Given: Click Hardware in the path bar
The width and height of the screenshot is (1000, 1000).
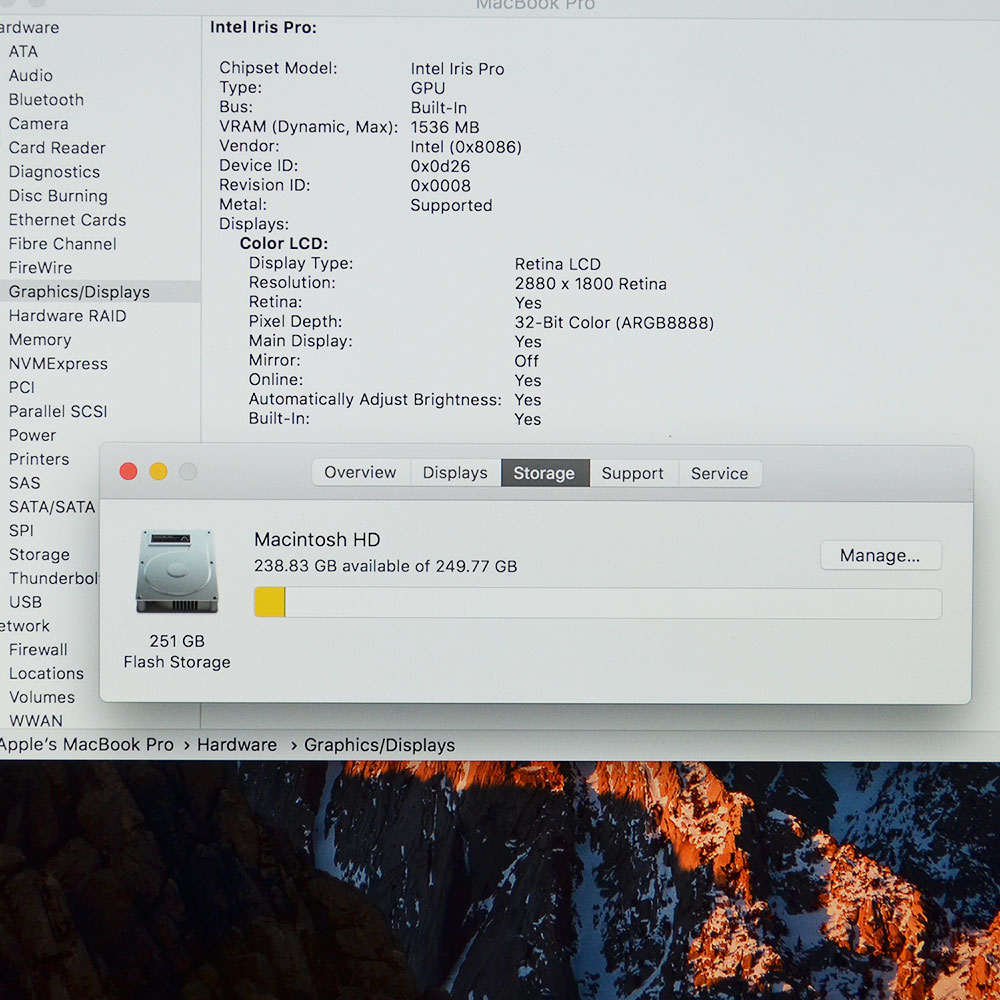Looking at the screenshot, I should click(237, 745).
